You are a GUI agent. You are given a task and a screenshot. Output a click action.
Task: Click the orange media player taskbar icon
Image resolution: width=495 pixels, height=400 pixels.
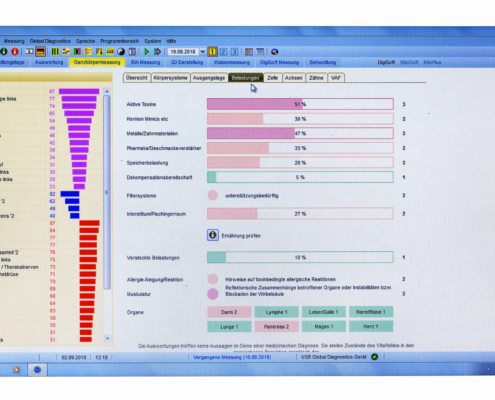pos(16,370)
